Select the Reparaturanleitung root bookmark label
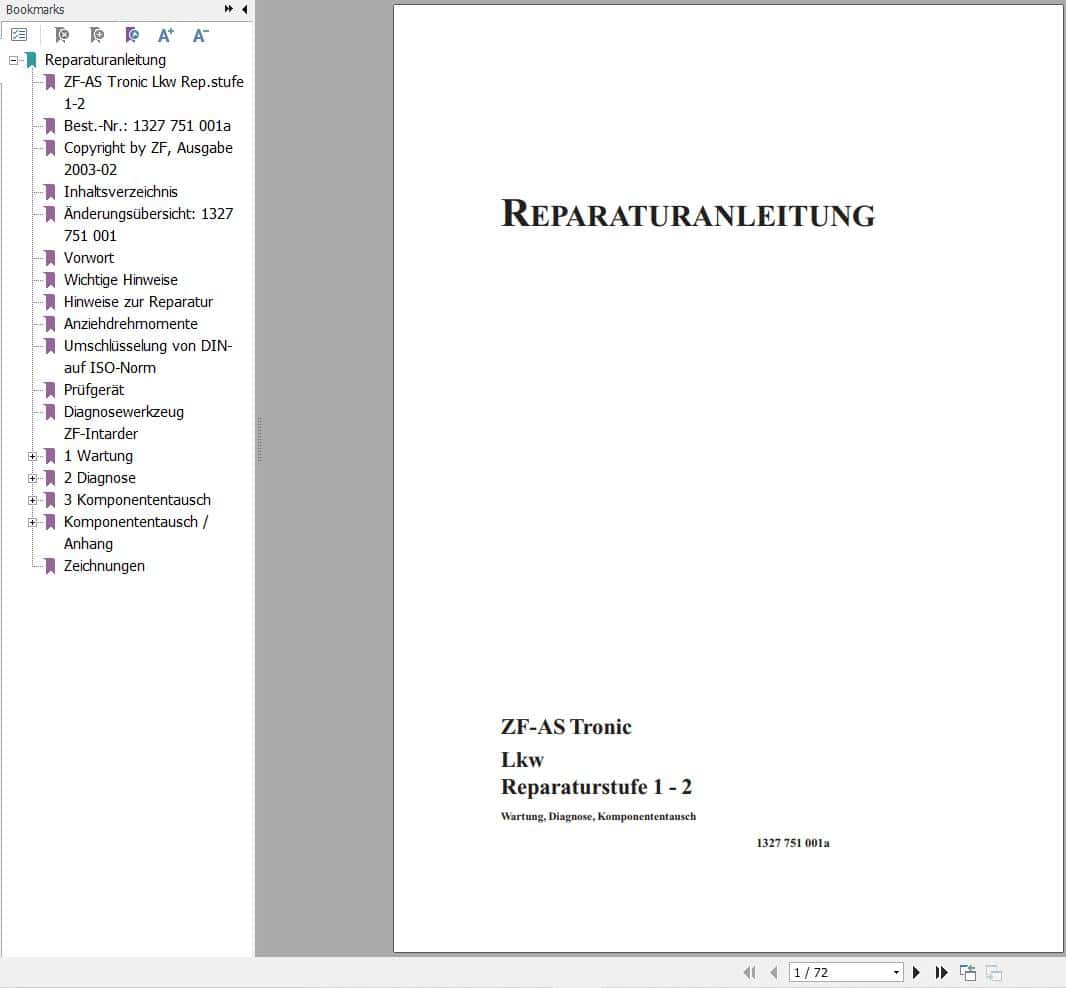 pyautogui.click(x=105, y=60)
